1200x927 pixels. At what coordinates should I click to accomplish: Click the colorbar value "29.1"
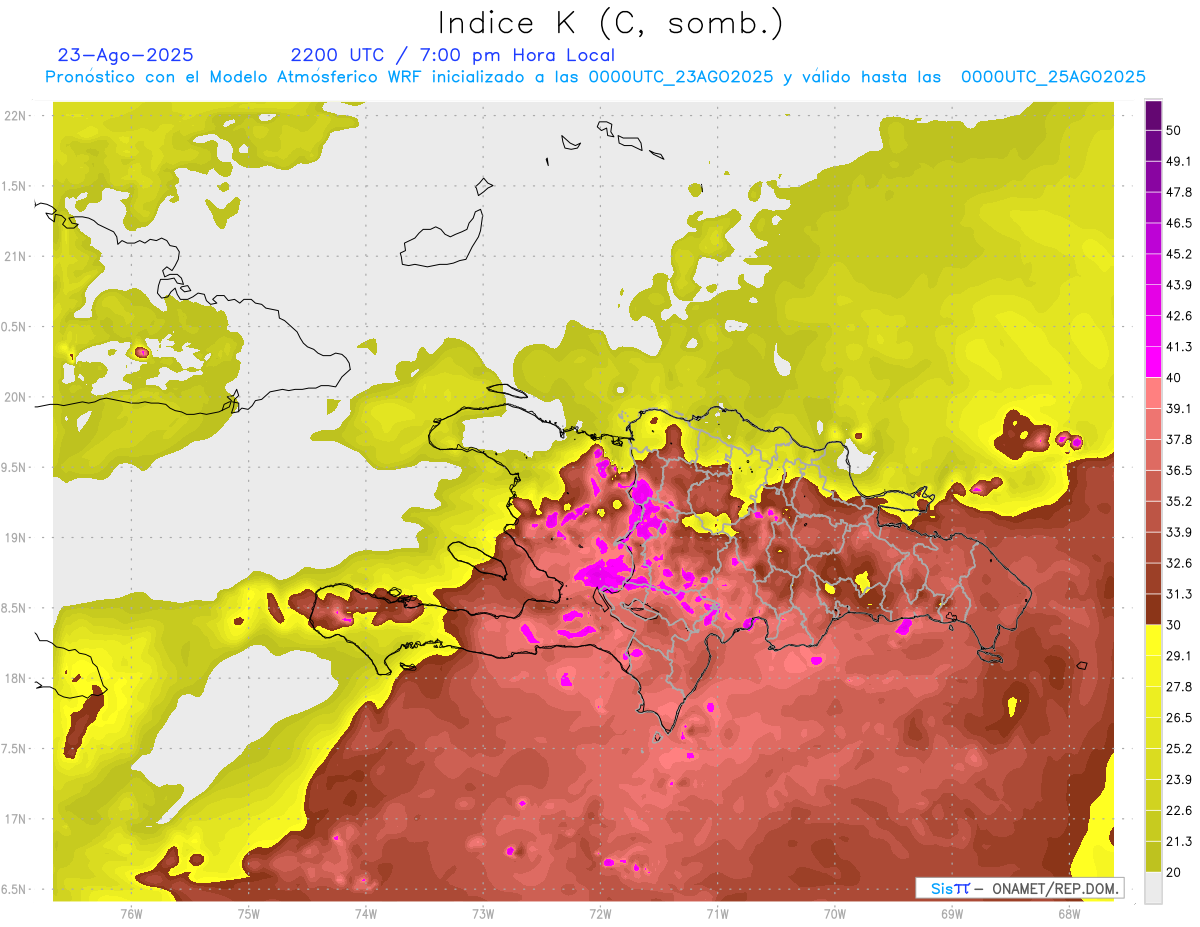(x=1179, y=655)
